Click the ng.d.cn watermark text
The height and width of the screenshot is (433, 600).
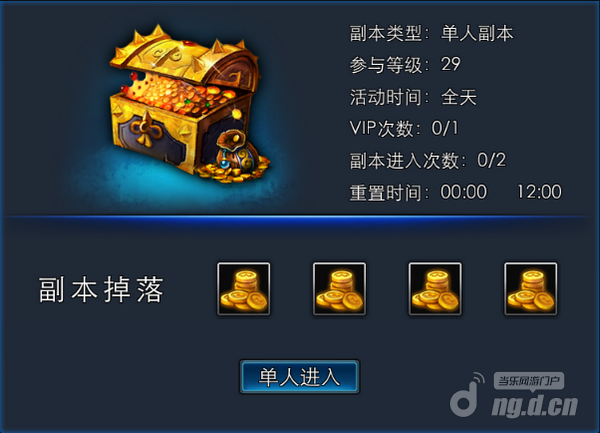[x=535, y=406]
